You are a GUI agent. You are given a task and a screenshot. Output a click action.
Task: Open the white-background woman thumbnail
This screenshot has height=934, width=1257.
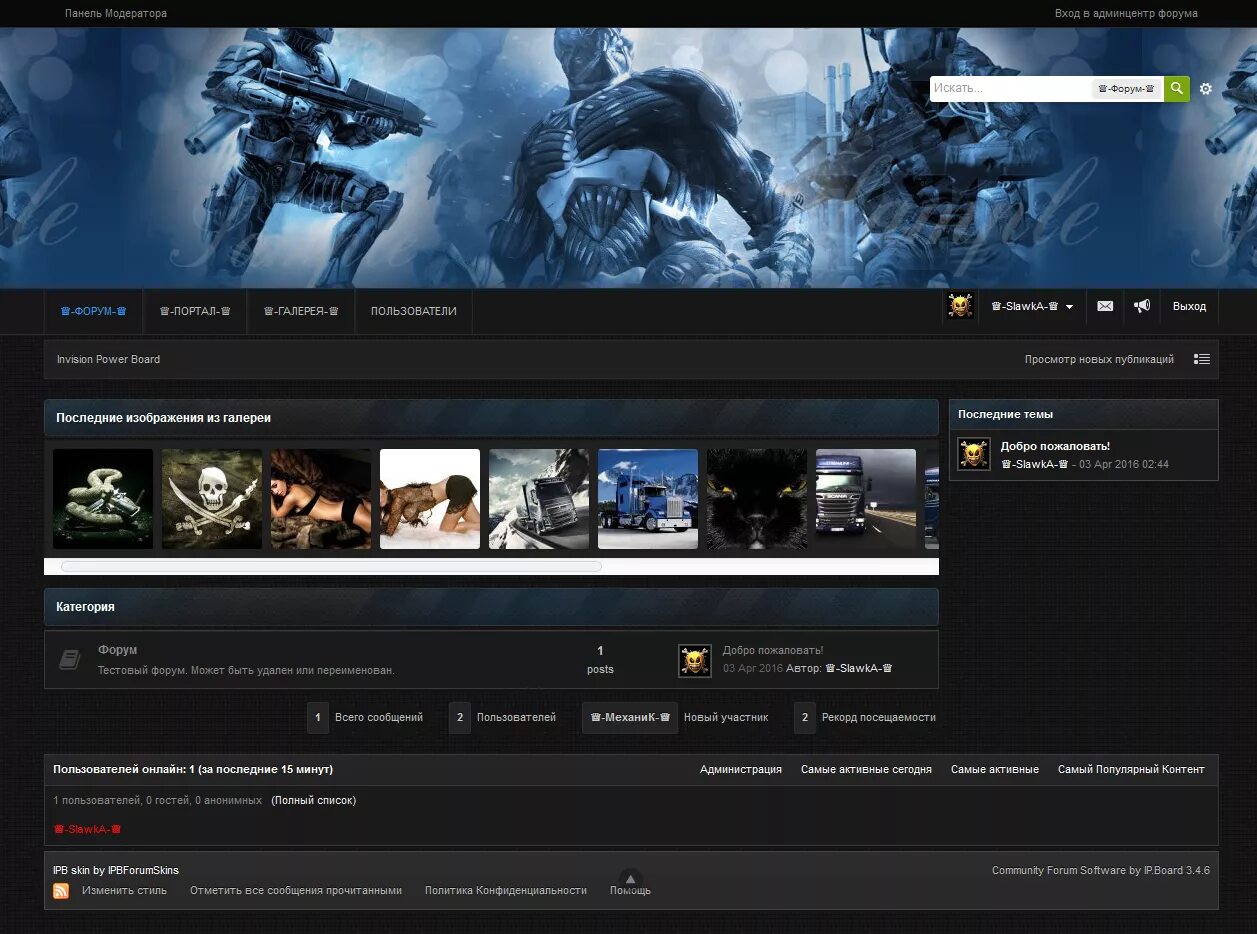coord(430,499)
